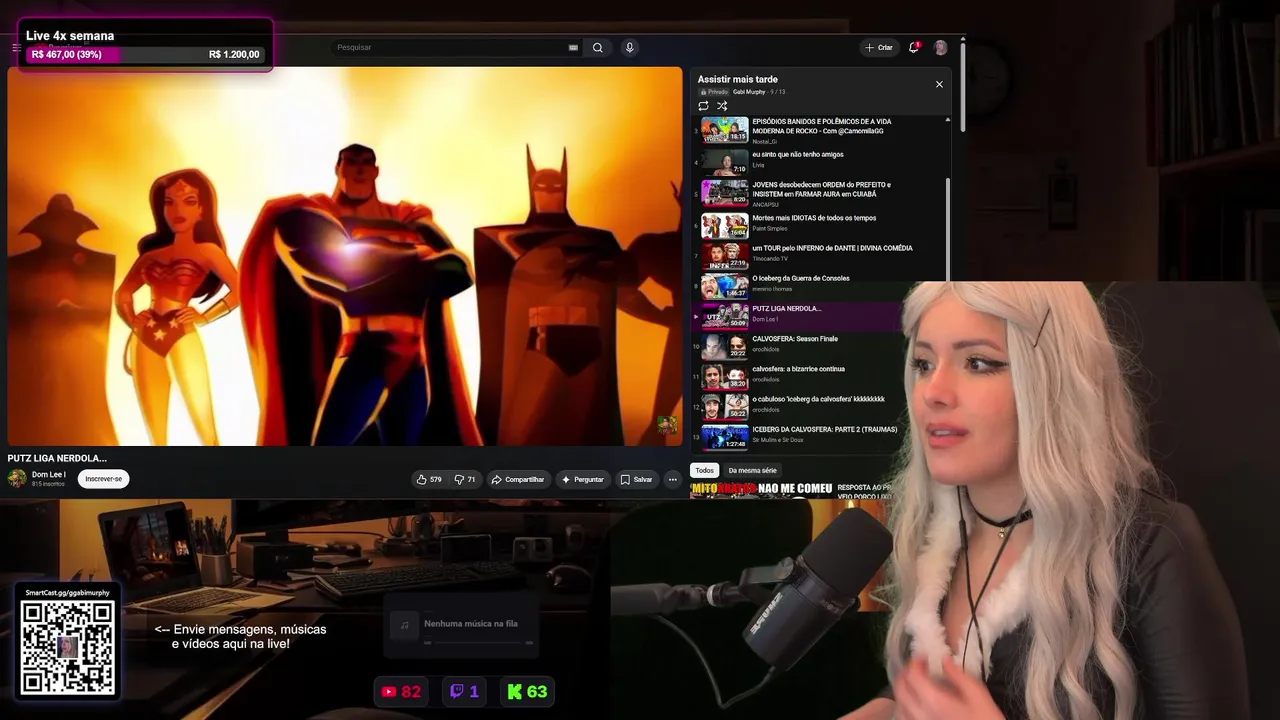This screenshot has width=1280, height=720.
Task: Click the page vertical scrollbar beside the playlist
Action: (x=962, y=85)
